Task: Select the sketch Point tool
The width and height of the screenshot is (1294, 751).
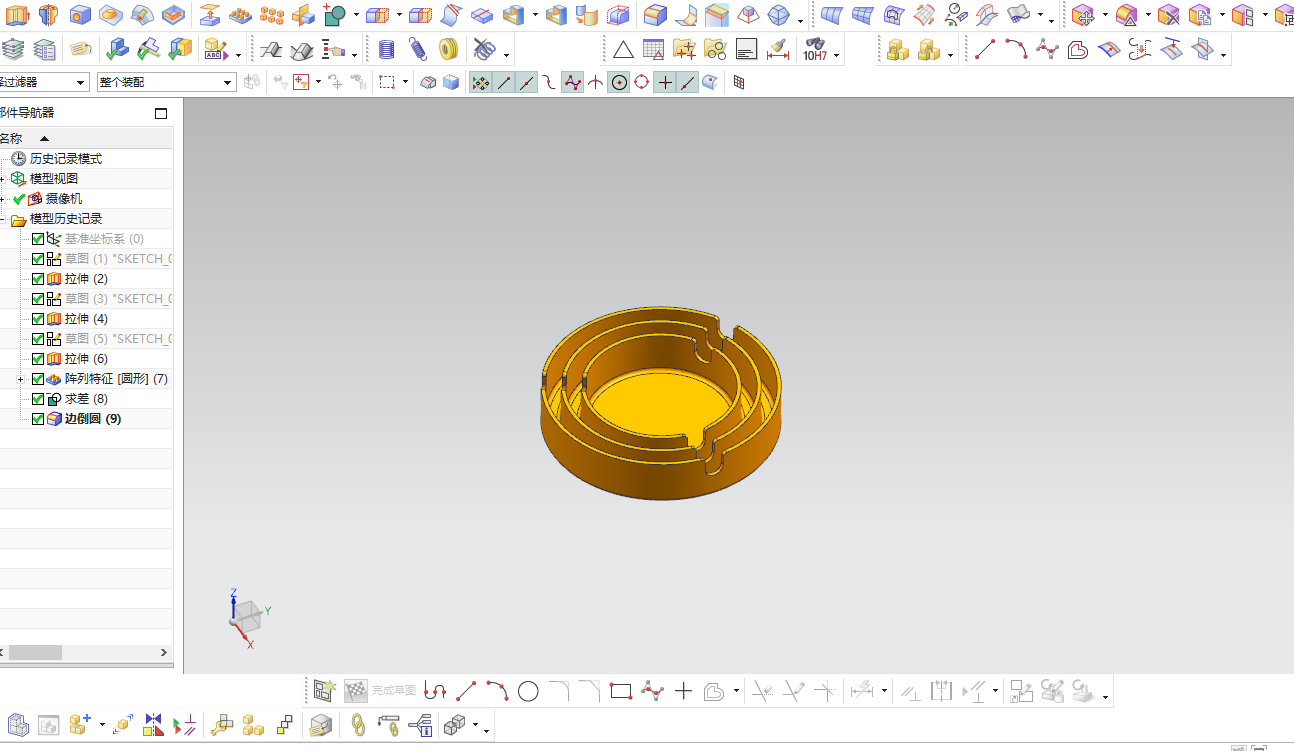Action: click(683, 690)
